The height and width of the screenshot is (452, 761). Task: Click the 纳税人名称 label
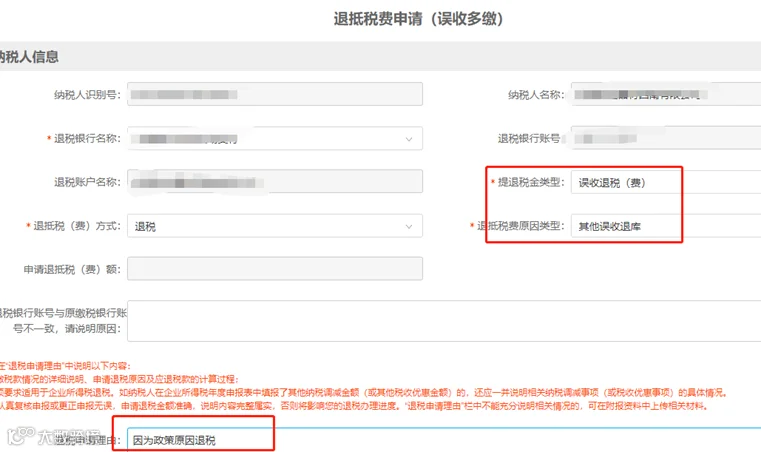pos(536,95)
